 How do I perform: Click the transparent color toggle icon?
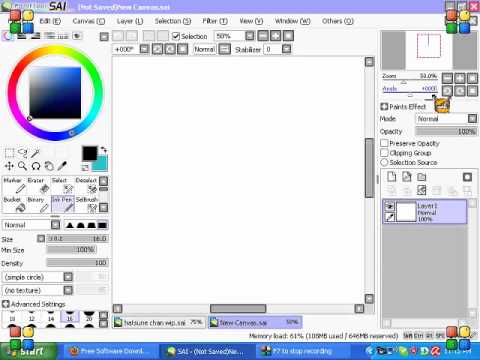85,167
